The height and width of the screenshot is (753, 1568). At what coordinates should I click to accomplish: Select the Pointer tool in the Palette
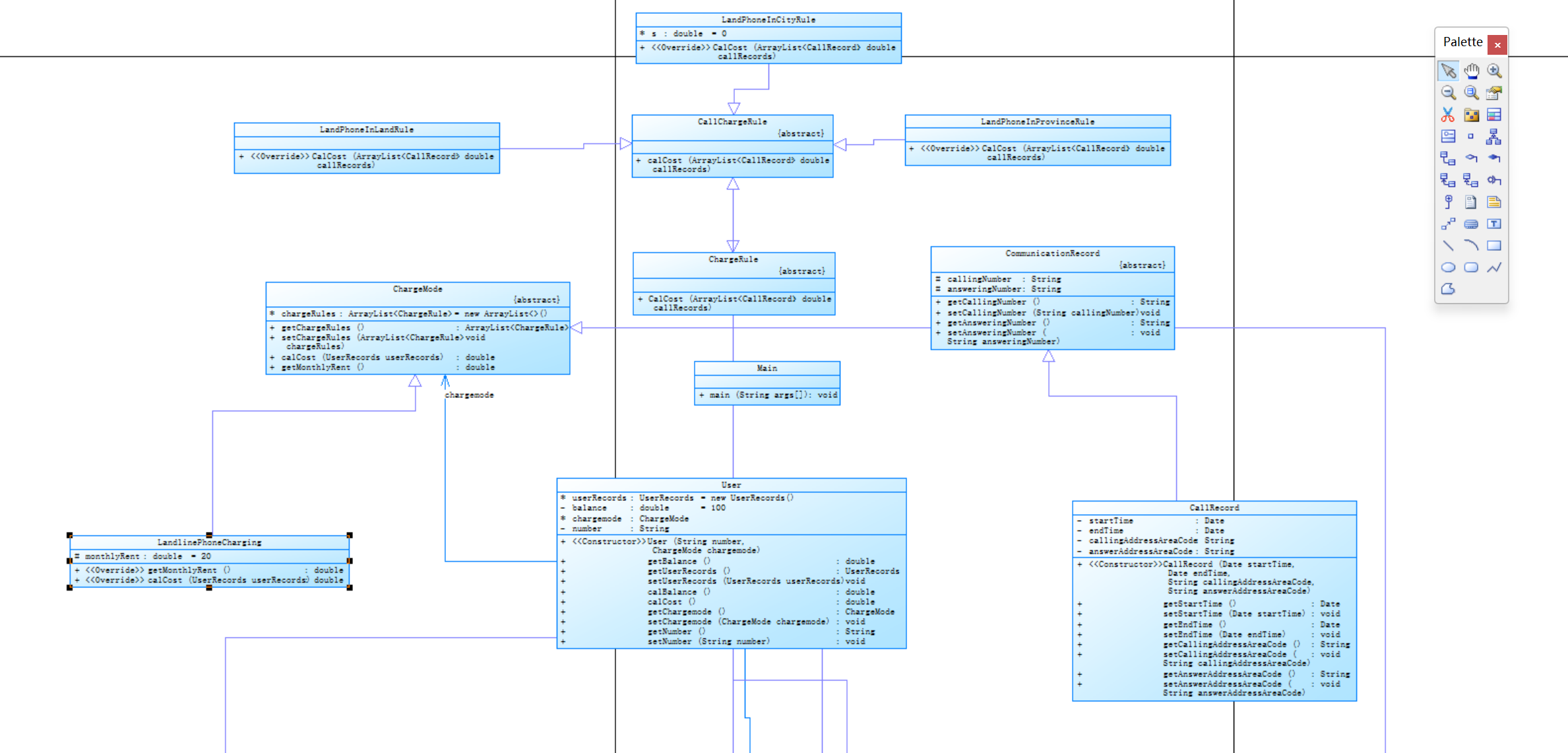[x=1448, y=71]
